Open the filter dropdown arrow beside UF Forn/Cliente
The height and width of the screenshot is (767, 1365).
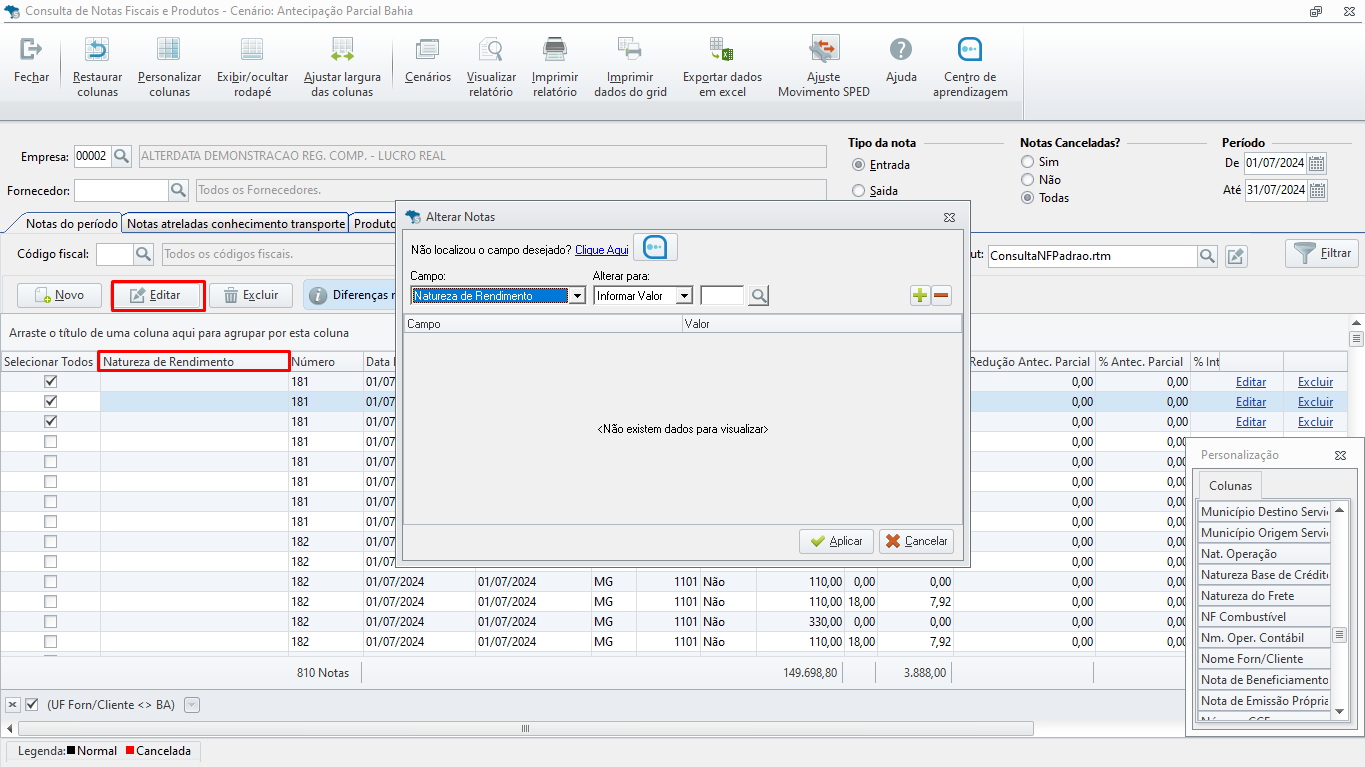click(192, 705)
